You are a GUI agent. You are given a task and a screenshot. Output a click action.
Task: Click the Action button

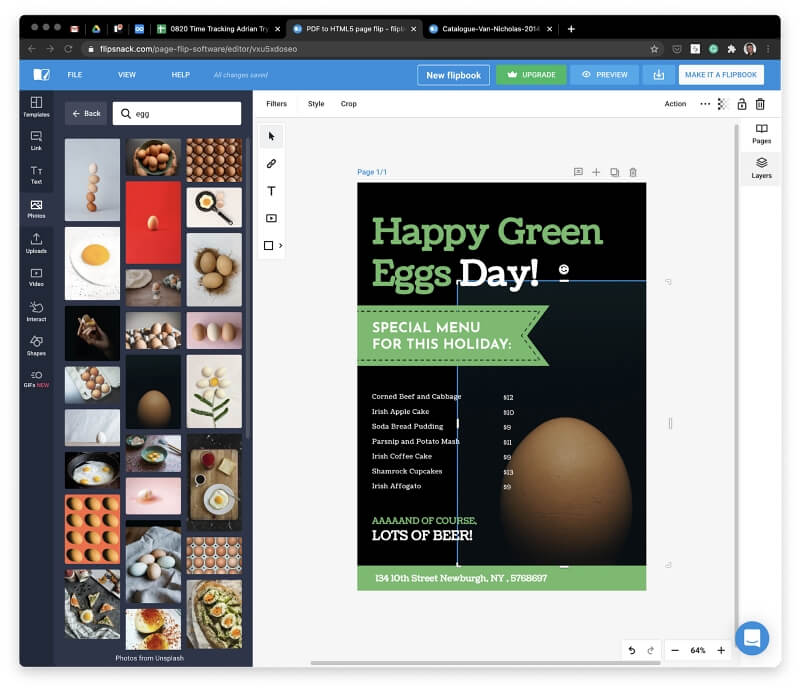click(x=675, y=104)
